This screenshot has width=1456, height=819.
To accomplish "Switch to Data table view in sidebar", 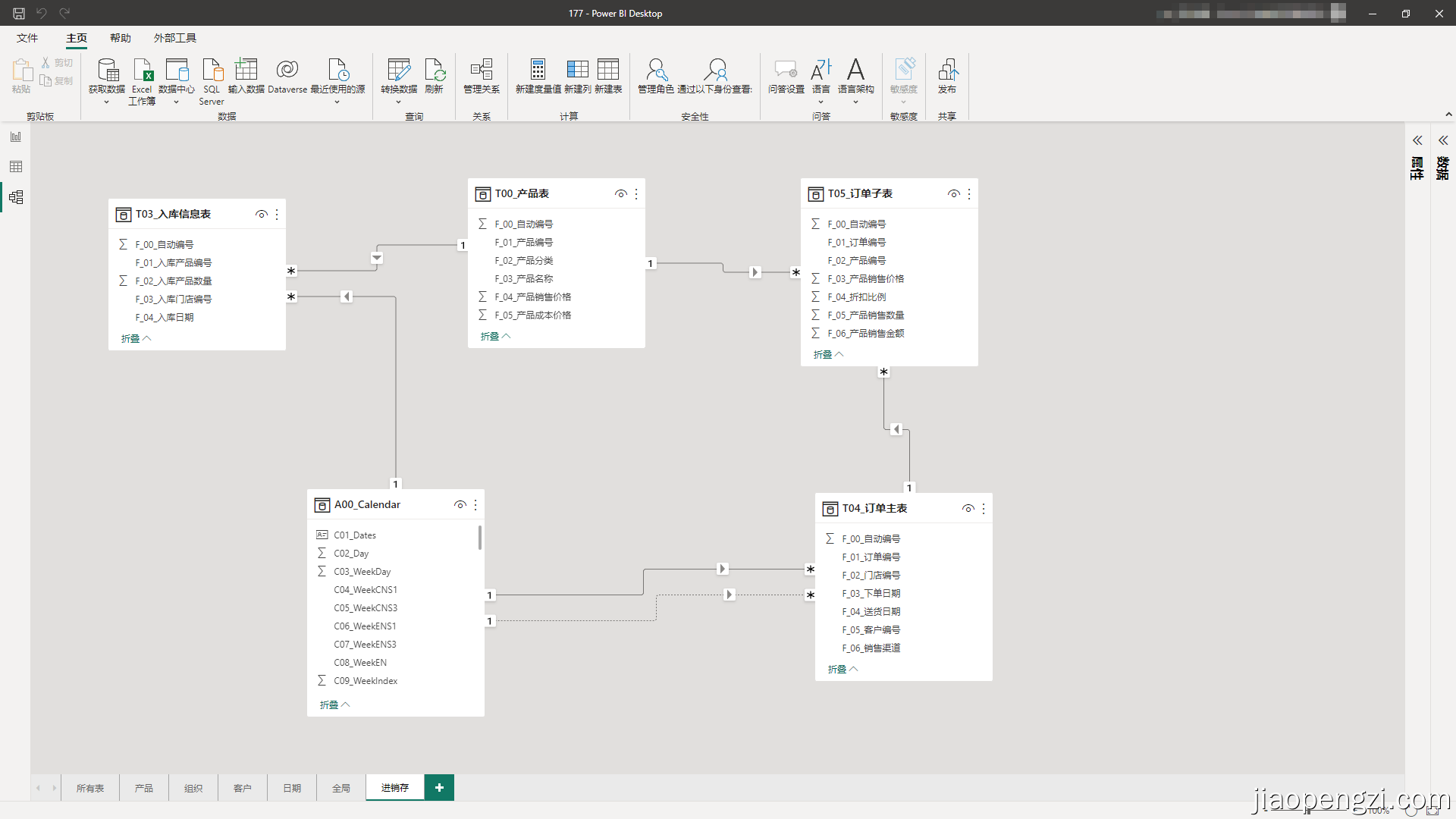I will click(x=16, y=167).
